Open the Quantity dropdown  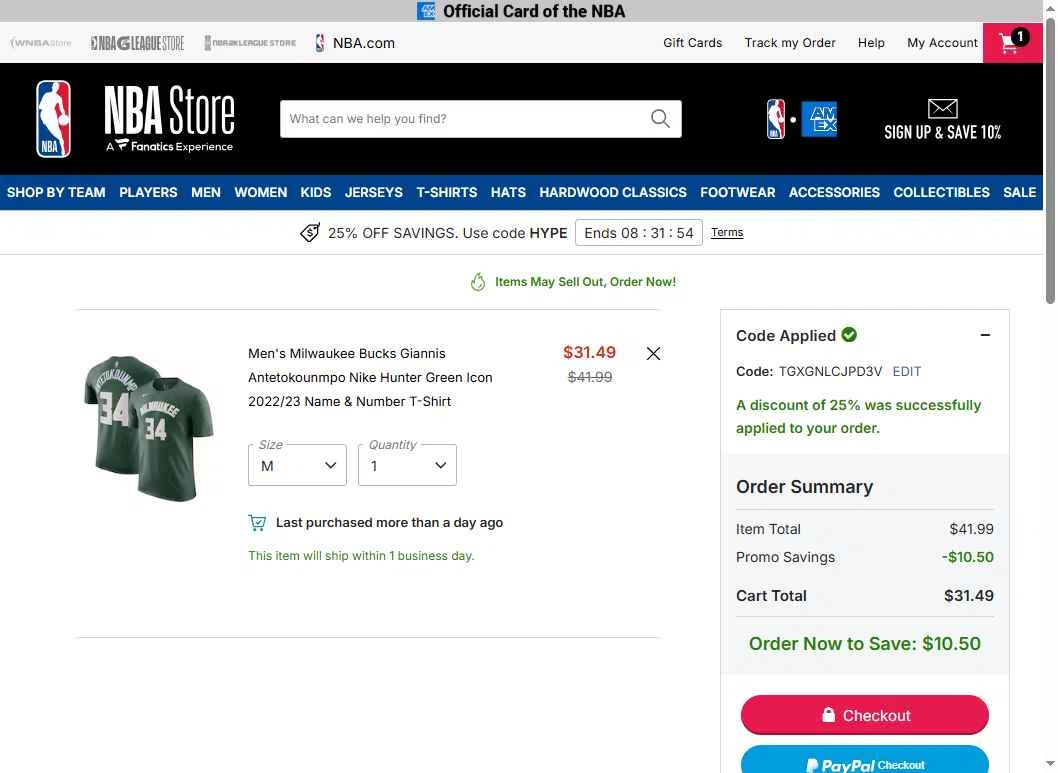coord(407,465)
